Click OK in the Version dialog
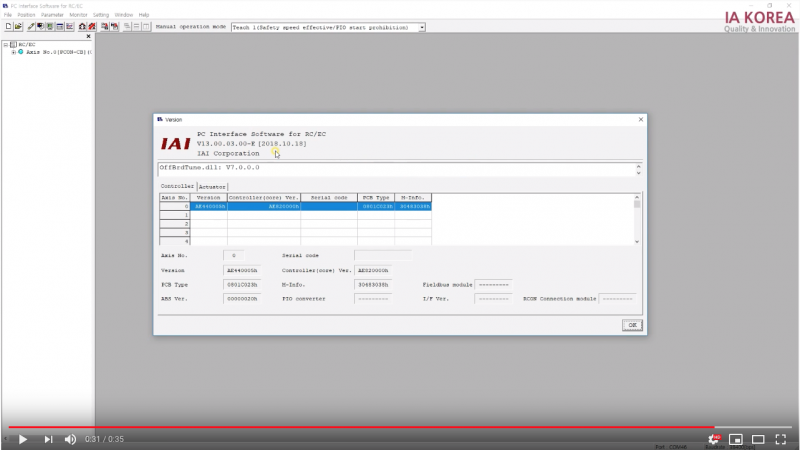 tap(632, 325)
